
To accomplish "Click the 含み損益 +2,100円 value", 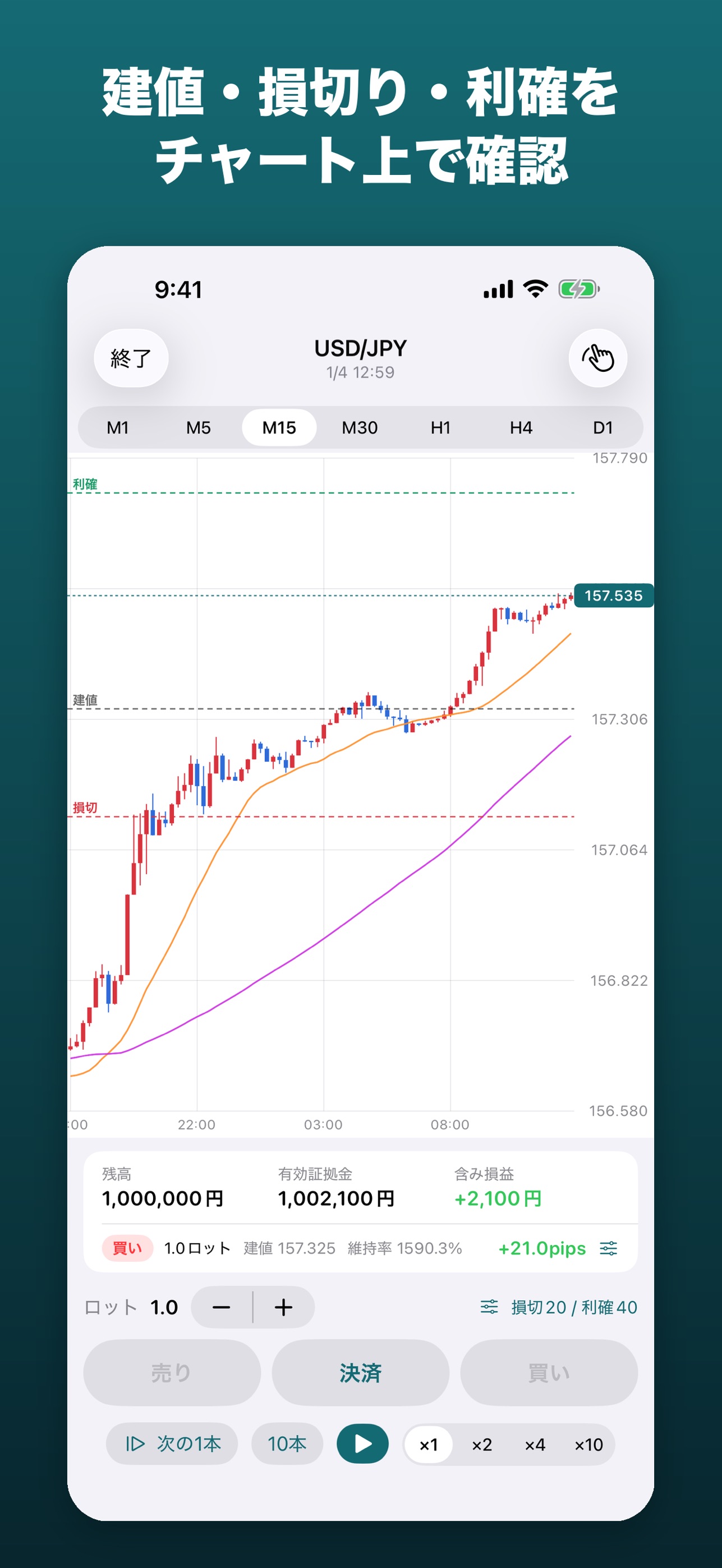I will click(x=498, y=1198).
